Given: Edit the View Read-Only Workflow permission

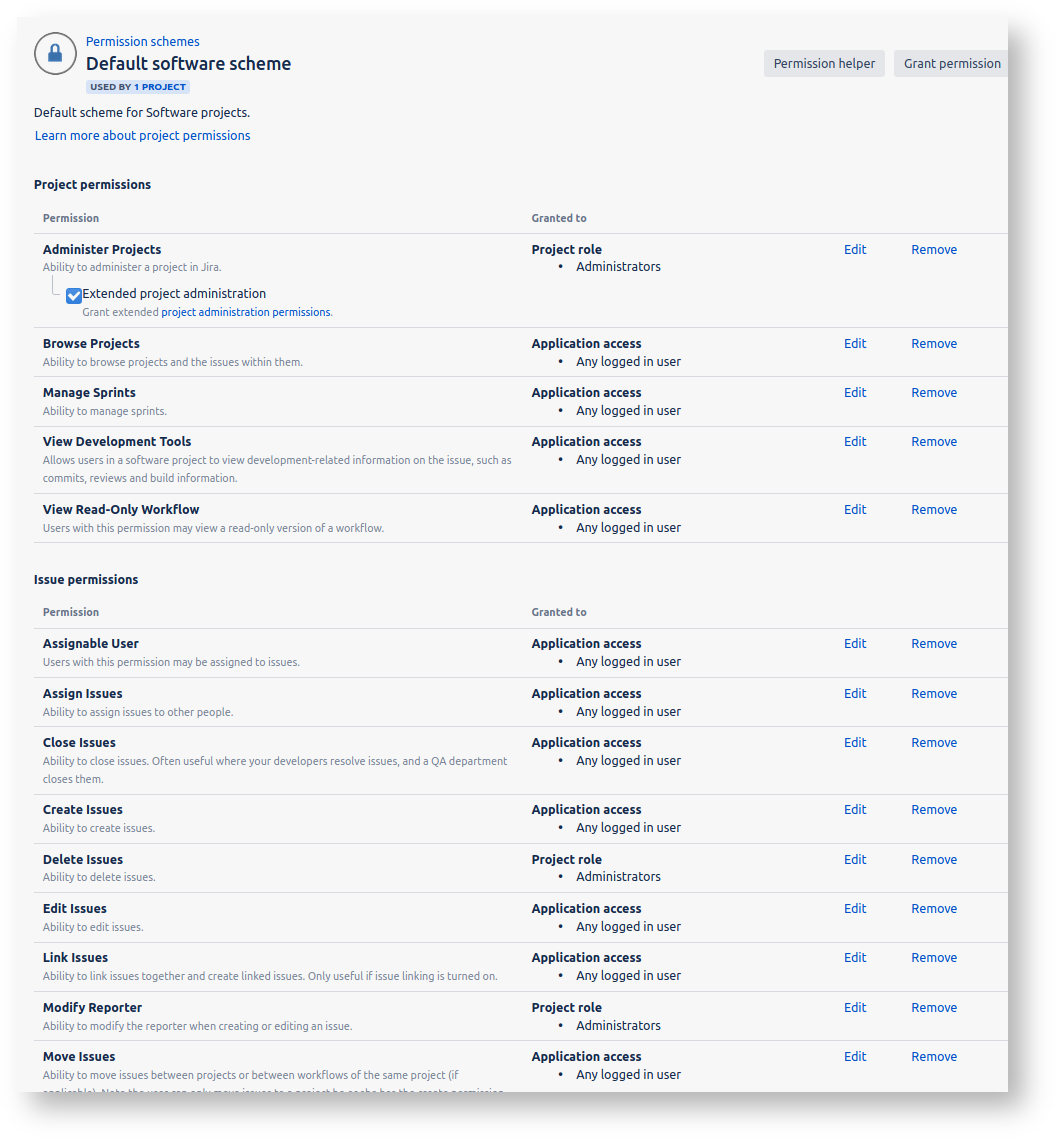Looking at the screenshot, I should pyautogui.click(x=854, y=510).
